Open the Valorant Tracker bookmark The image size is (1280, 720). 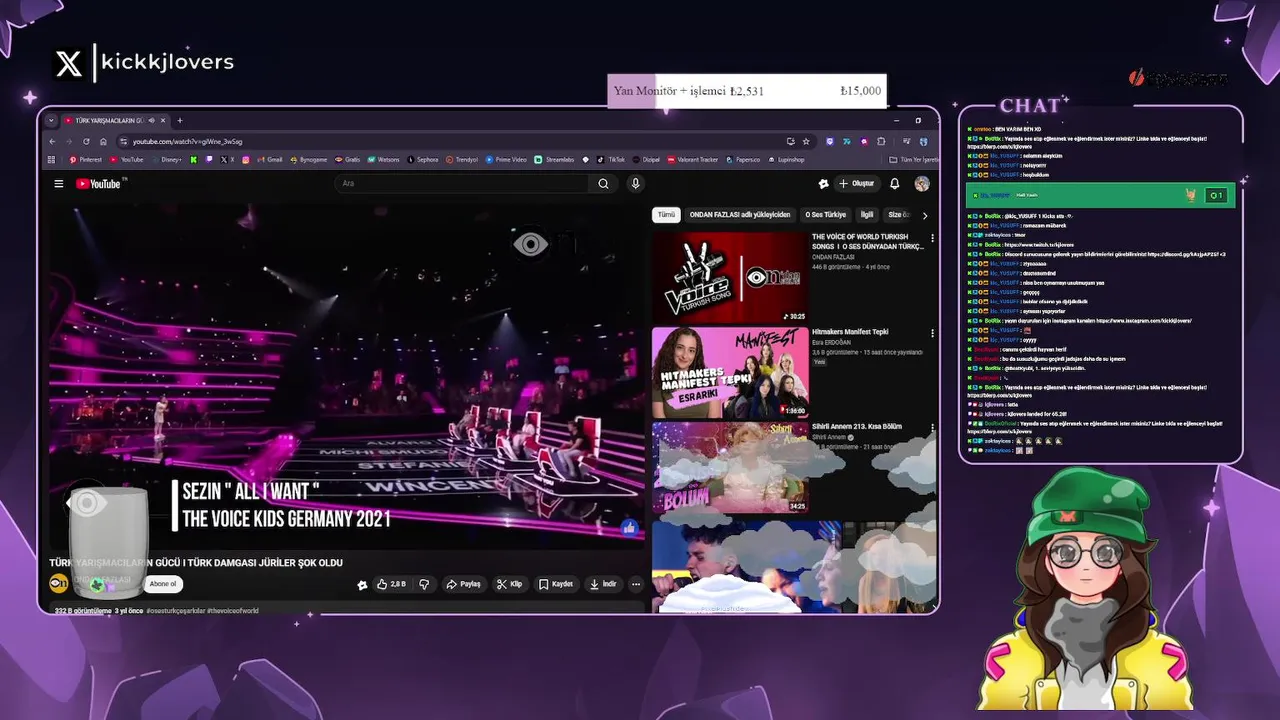point(693,159)
